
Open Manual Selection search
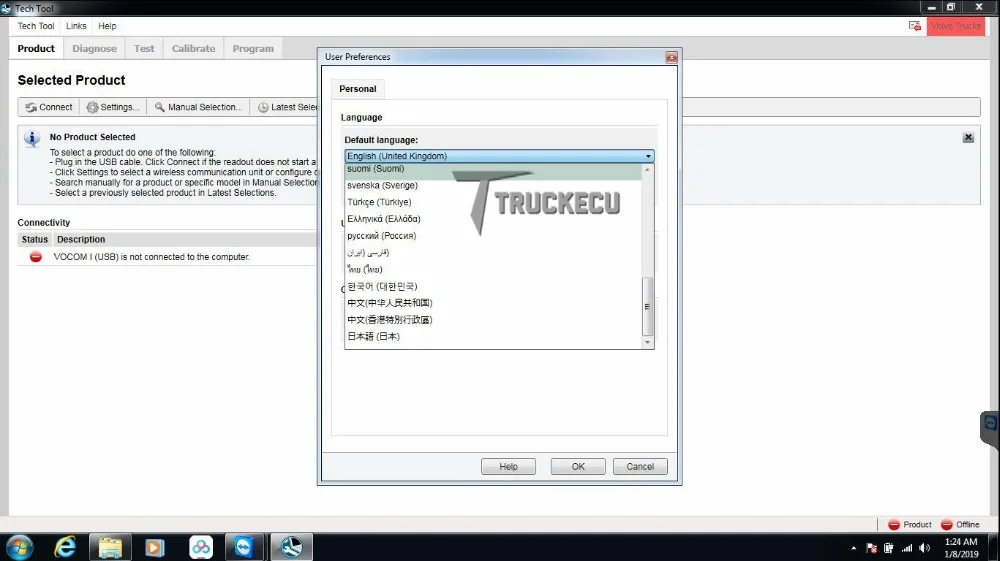pos(198,107)
